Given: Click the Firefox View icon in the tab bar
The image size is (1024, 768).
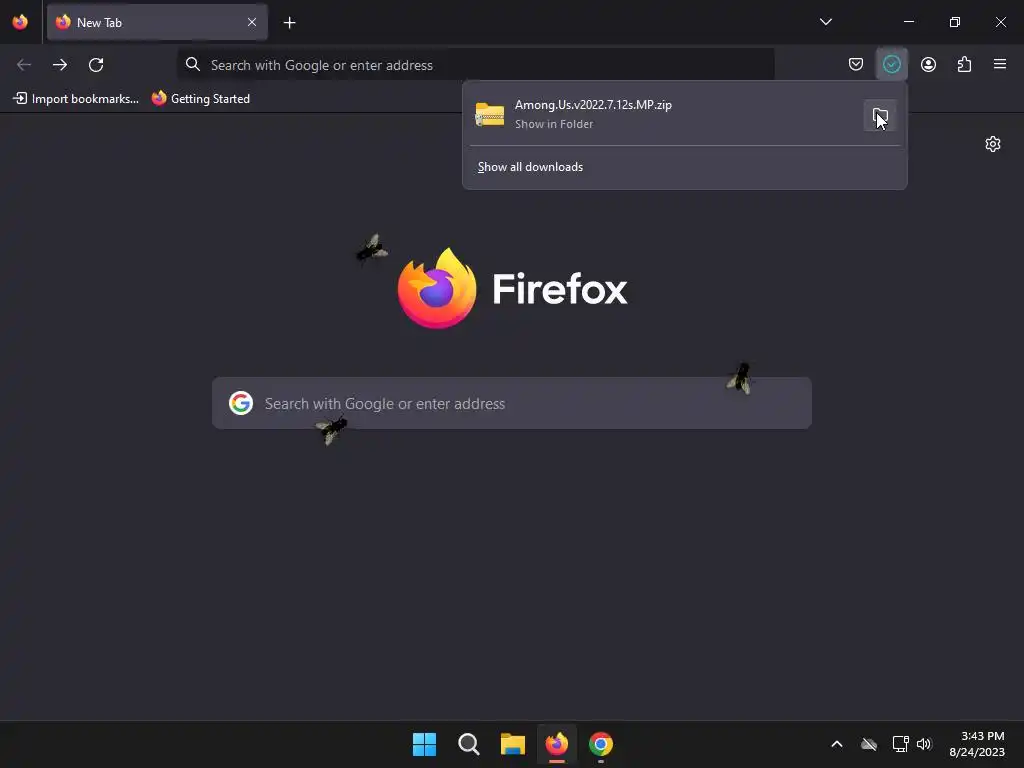Looking at the screenshot, I should 20,22.
